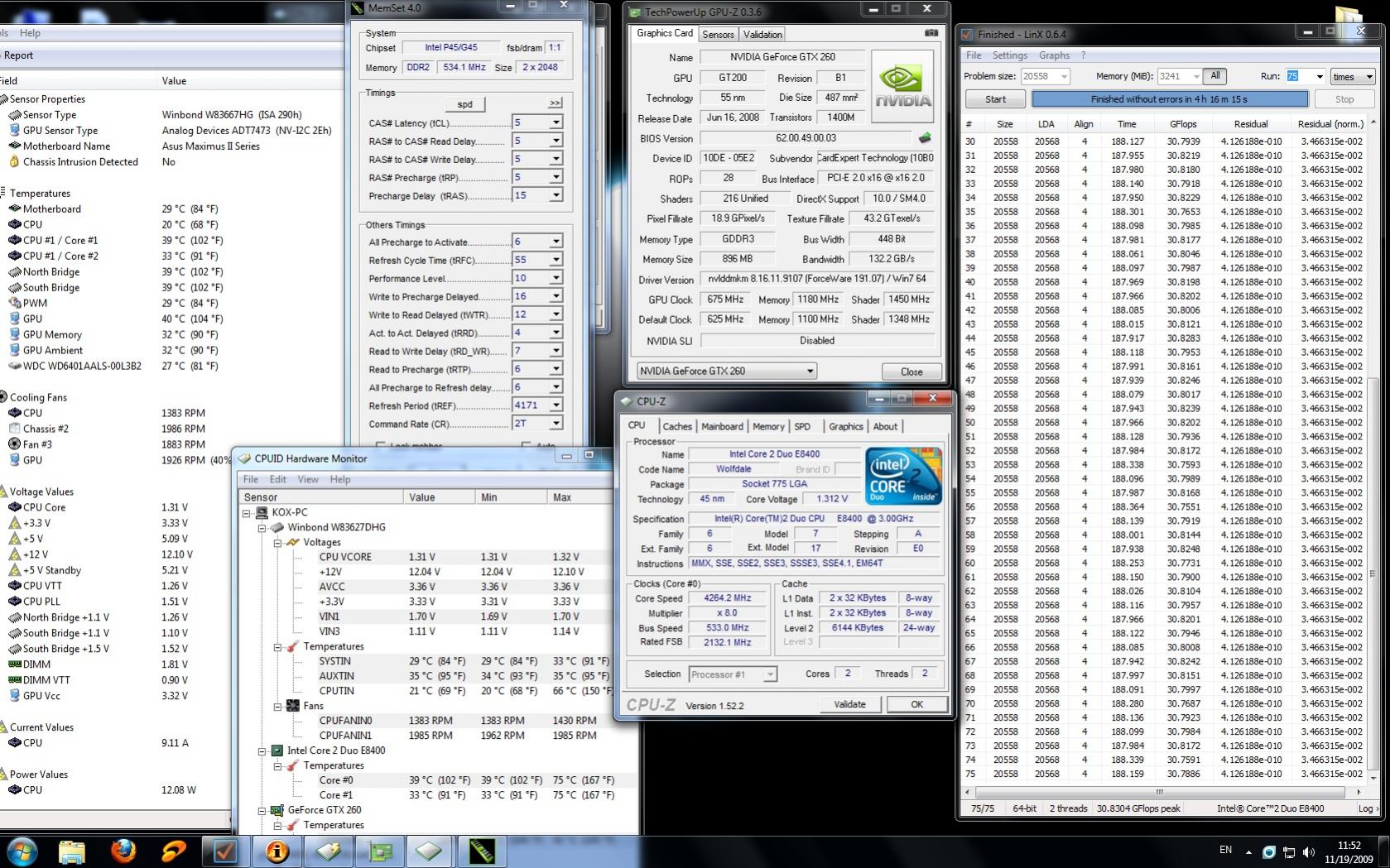The width and height of the screenshot is (1390, 868).
Task: Click the Fan #3 icon under Cooling Fans
Action: pyautogui.click(x=14, y=444)
